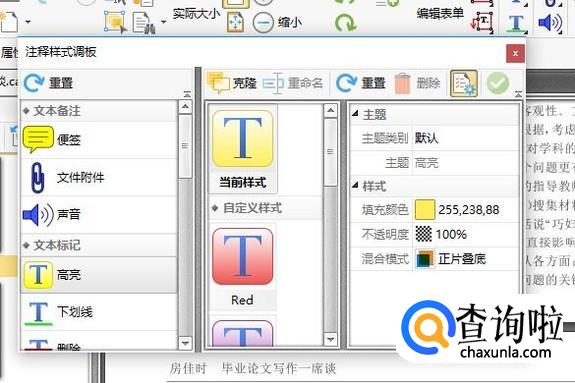Click the 克隆 clone style button
This screenshot has width=575, height=383.
[232, 83]
